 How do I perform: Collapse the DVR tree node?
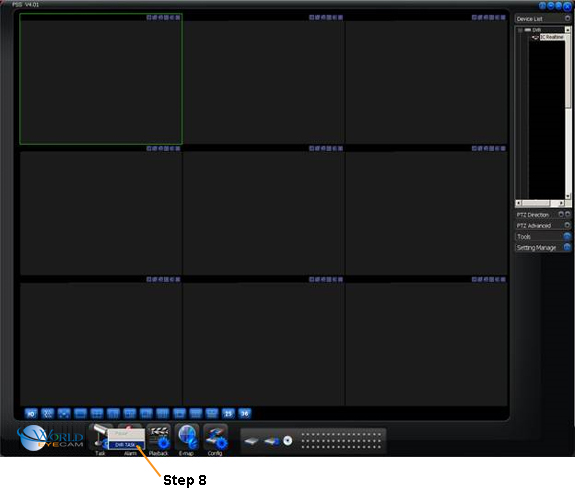pos(520,30)
